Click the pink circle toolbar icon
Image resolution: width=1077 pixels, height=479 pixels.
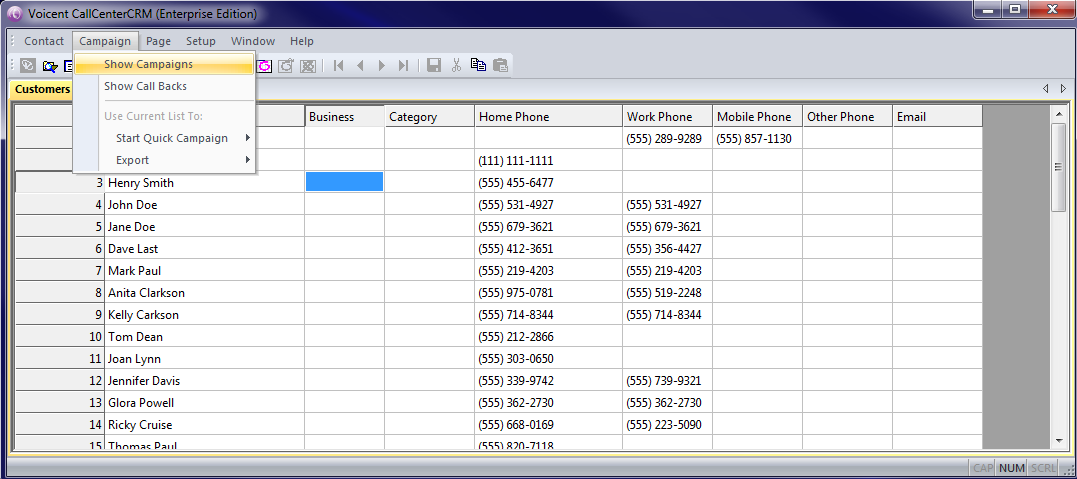(265, 65)
